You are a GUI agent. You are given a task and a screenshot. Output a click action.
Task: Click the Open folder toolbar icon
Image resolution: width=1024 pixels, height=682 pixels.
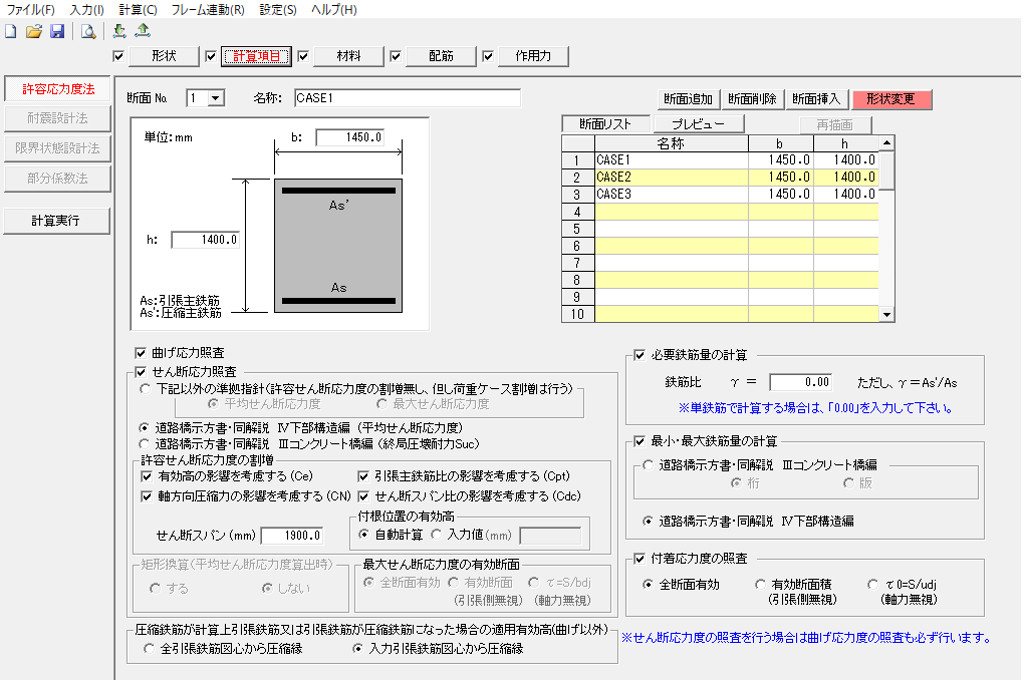click(34, 31)
